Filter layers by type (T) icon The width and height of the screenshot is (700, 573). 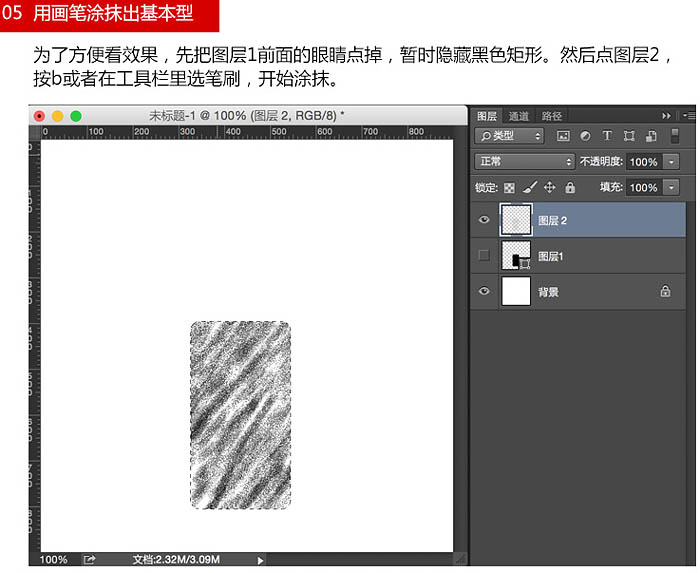[x=607, y=136]
